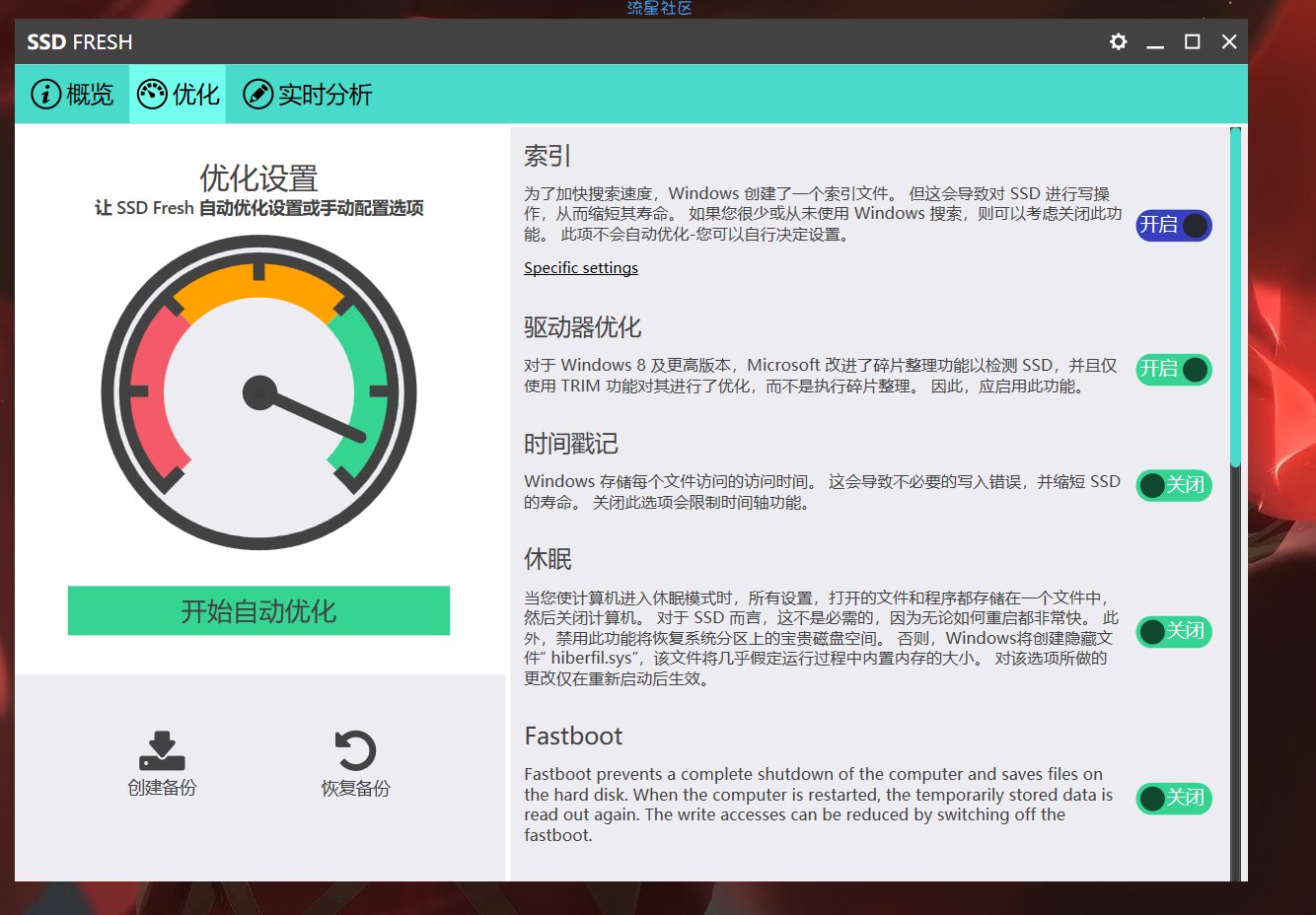1316x915 pixels.
Task: Click the 创建备份 label
Action: tap(162, 788)
